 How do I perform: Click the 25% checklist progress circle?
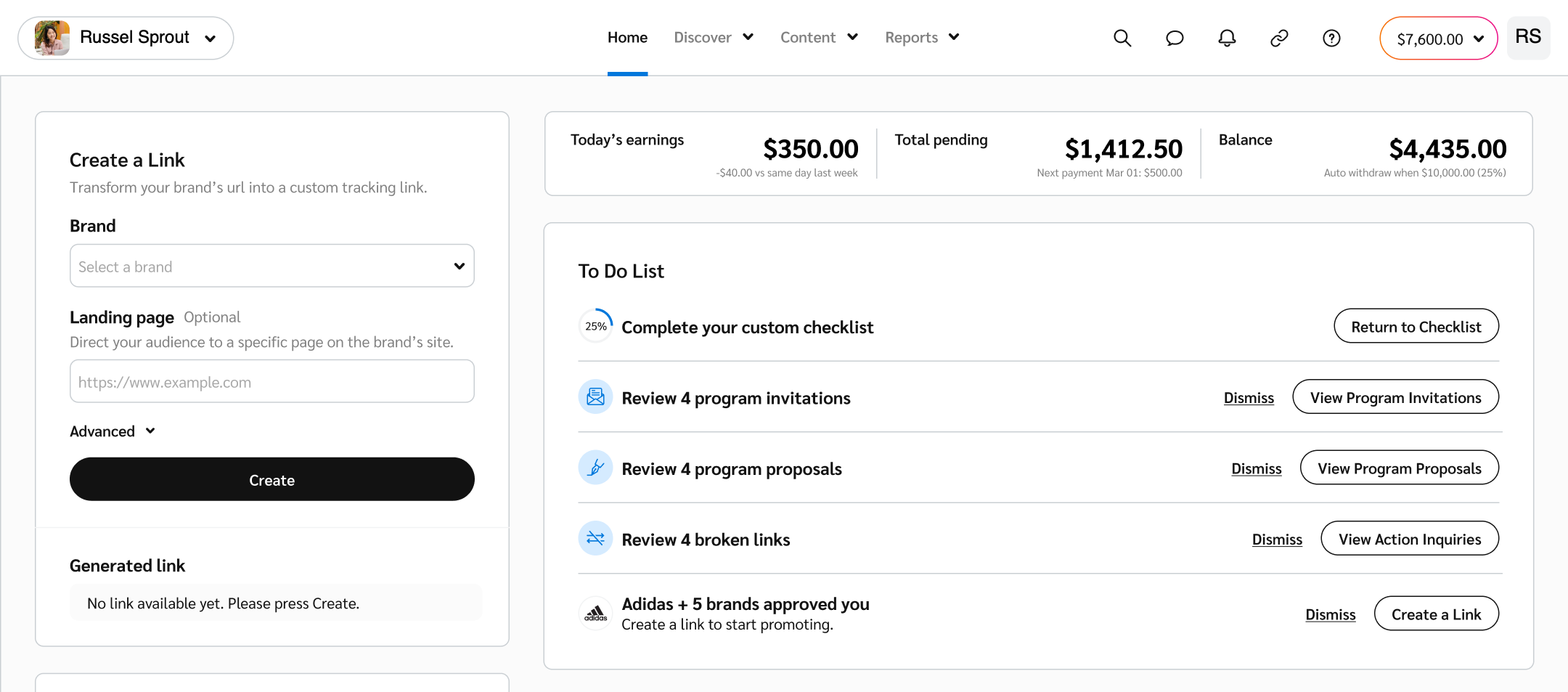595,326
